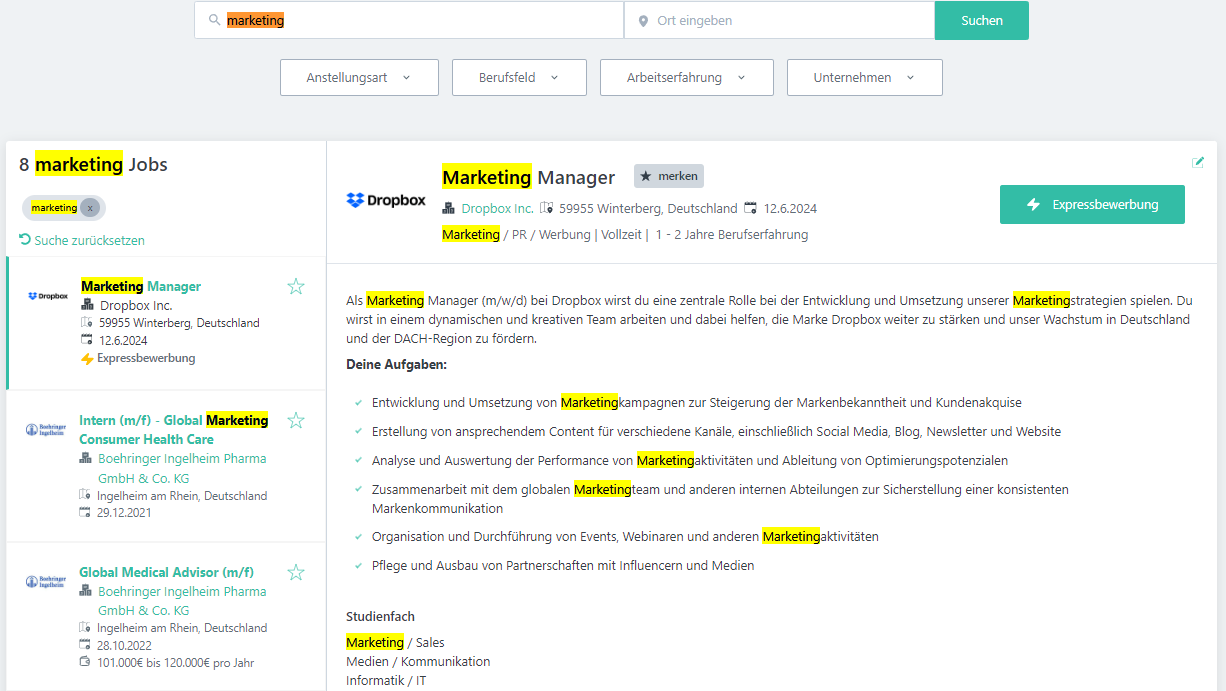1226x691 pixels.
Task: Click the salary icon beside 101.000€ bis 120.000€
Action: [x=85, y=662]
